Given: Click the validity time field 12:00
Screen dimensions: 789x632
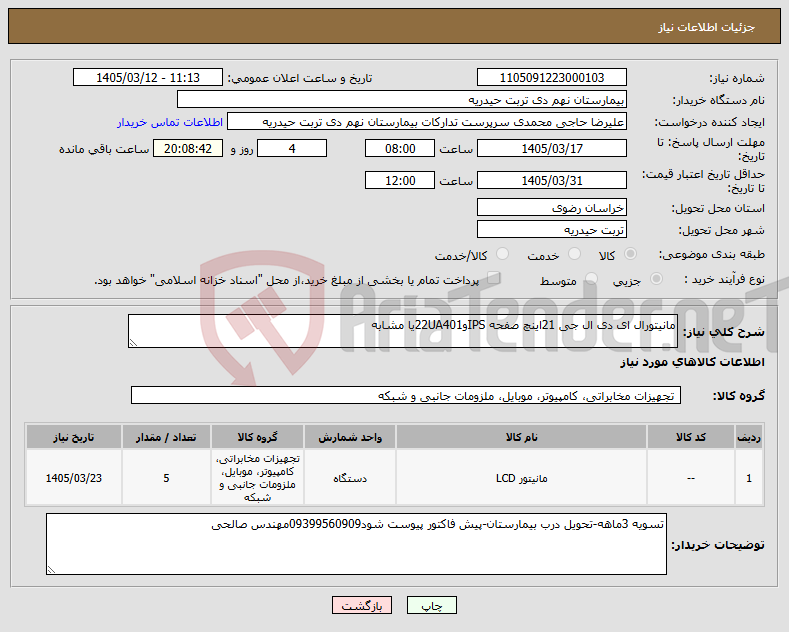Looking at the screenshot, I should [400, 180].
